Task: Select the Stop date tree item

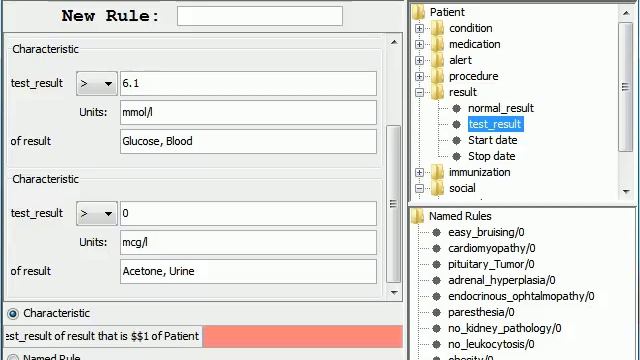Action: click(491, 156)
